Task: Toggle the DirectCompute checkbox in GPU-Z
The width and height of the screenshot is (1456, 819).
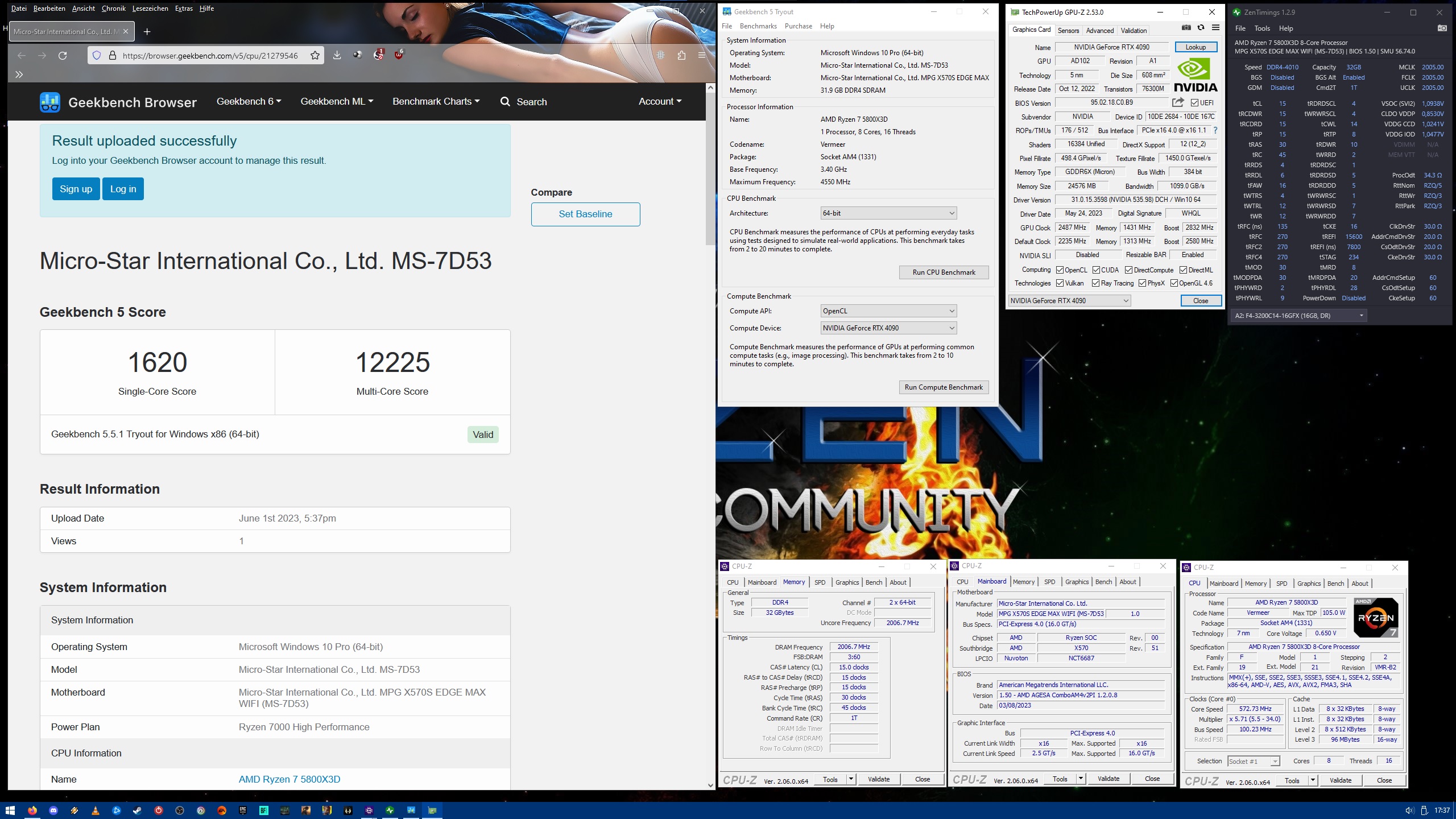Action: click(x=1129, y=270)
